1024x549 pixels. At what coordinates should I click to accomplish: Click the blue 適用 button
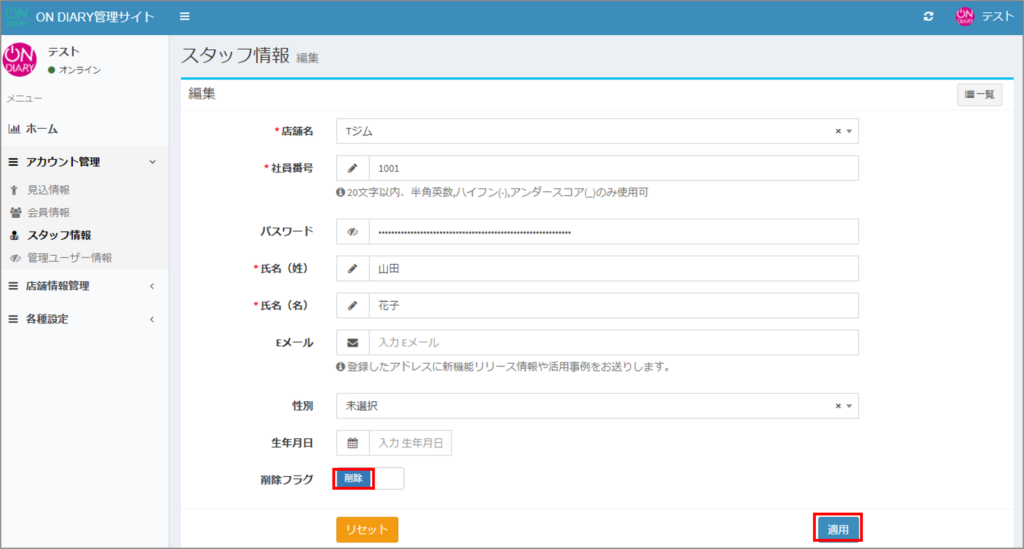837,529
